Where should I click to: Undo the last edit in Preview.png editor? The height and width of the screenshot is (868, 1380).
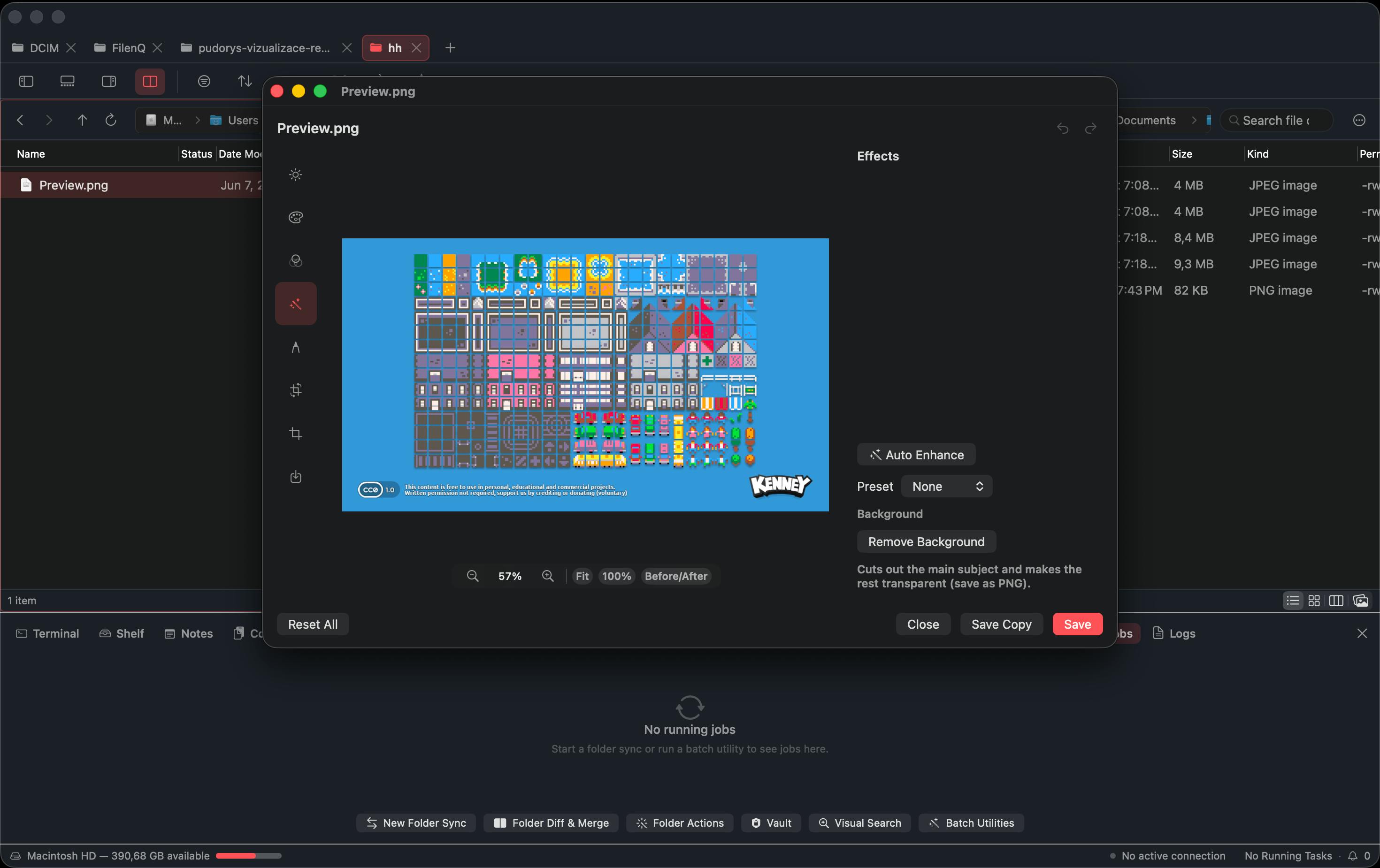point(1063,129)
